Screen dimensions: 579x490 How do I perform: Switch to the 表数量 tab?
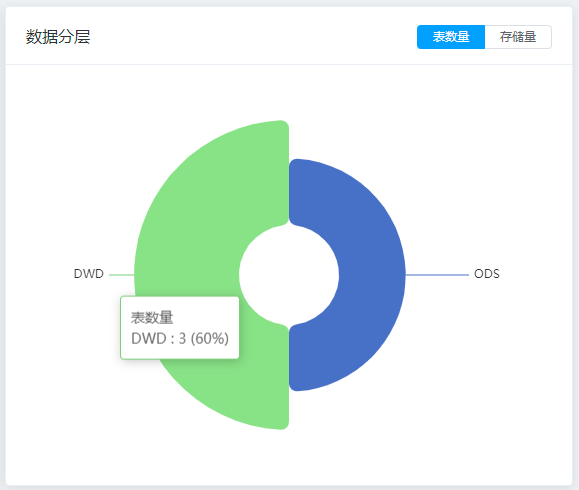click(x=451, y=37)
